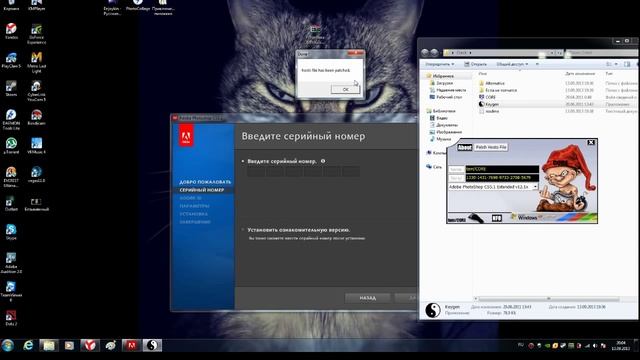640x360 pixels.
Task: Select 'Избранное' in the Explorer sidebar
Action: [443, 76]
